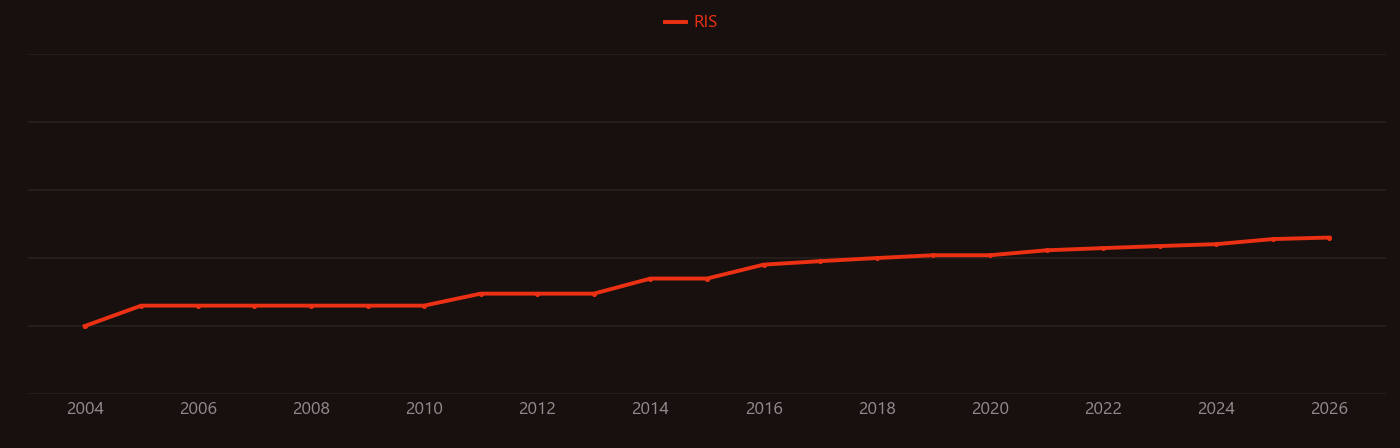This screenshot has height=448, width=1400.
Task: Click the 2016 x-axis label
Action: tap(764, 409)
